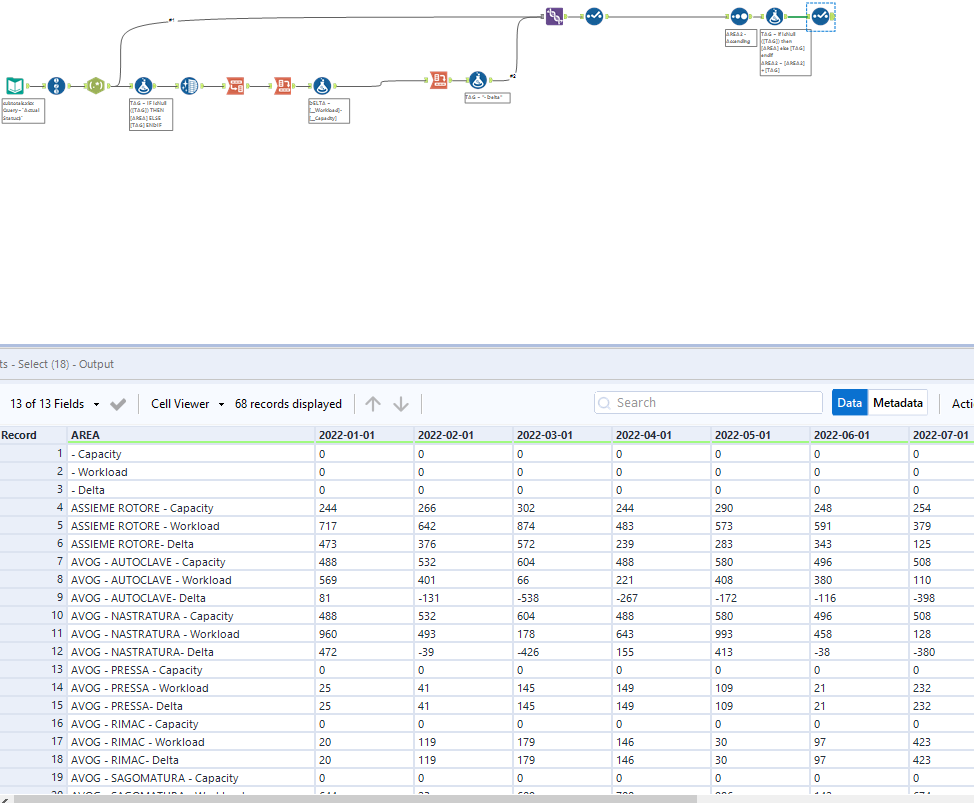This screenshot has width=974, height=803.
Task: Select the Transpose tool after the Cross Tab
Action: click(x=283, y=84)
